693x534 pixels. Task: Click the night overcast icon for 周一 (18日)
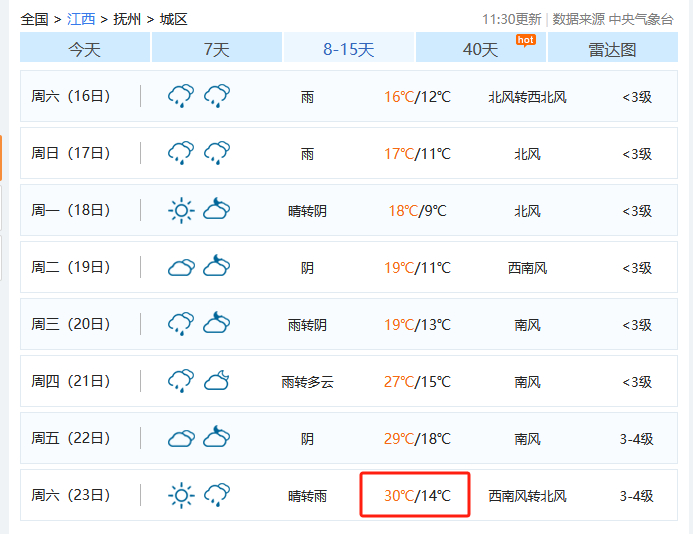[217, 209]
